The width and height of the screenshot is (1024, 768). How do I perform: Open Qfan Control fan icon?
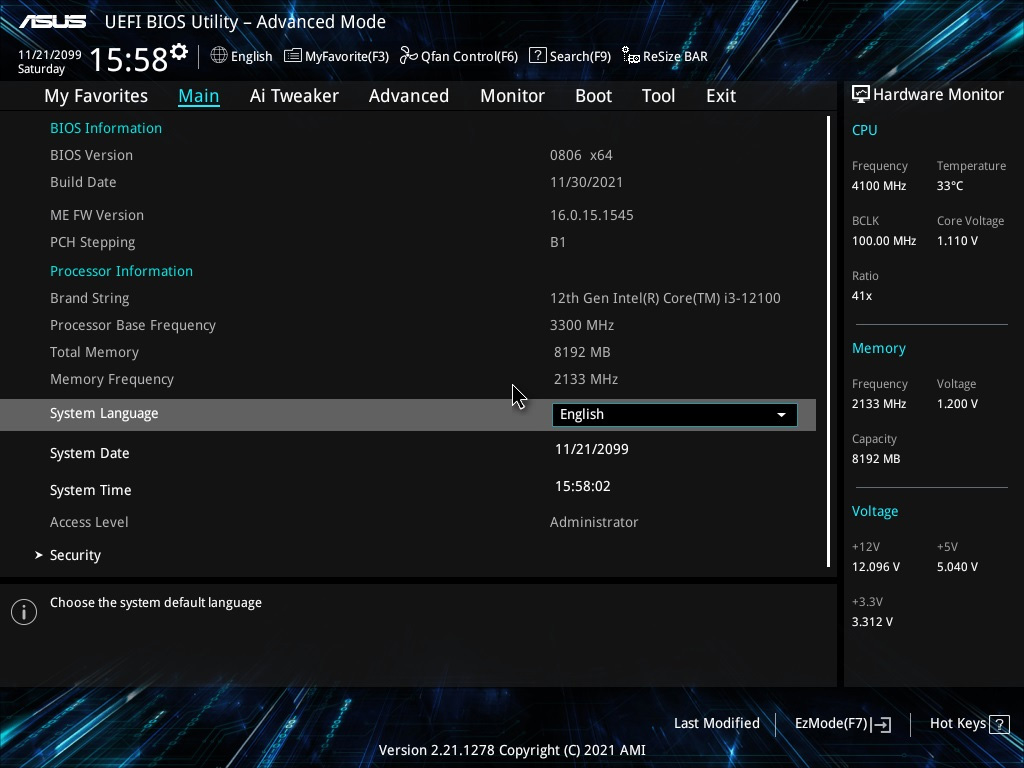pos(409,56)
